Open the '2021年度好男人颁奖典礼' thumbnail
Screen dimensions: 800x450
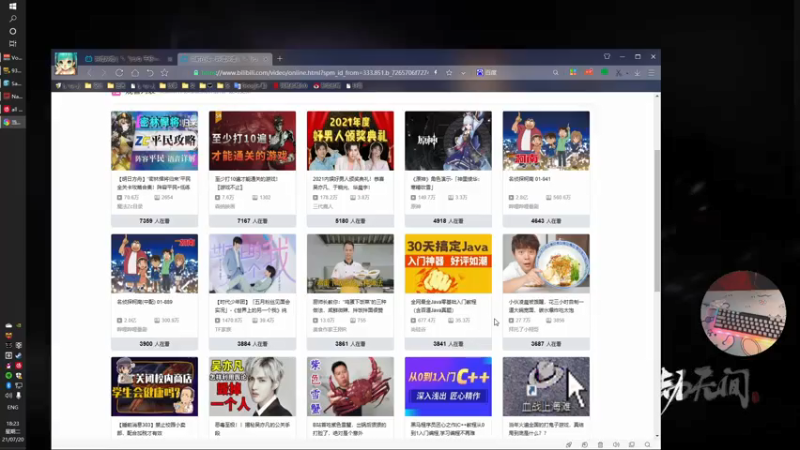click(x=350, y=141)
